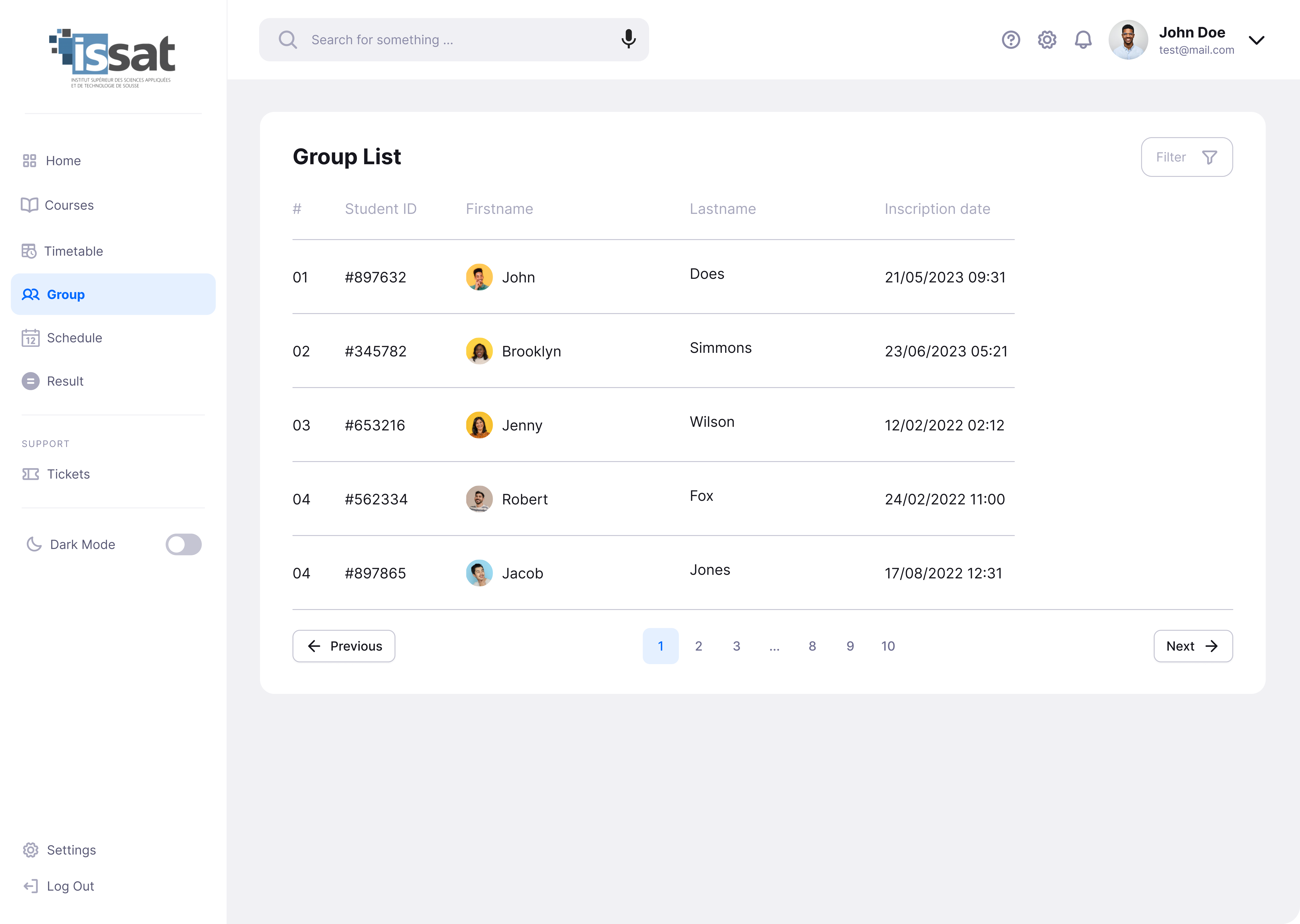Open the notifications bell icon
1300x924 pixels.
click(1083, 40)
